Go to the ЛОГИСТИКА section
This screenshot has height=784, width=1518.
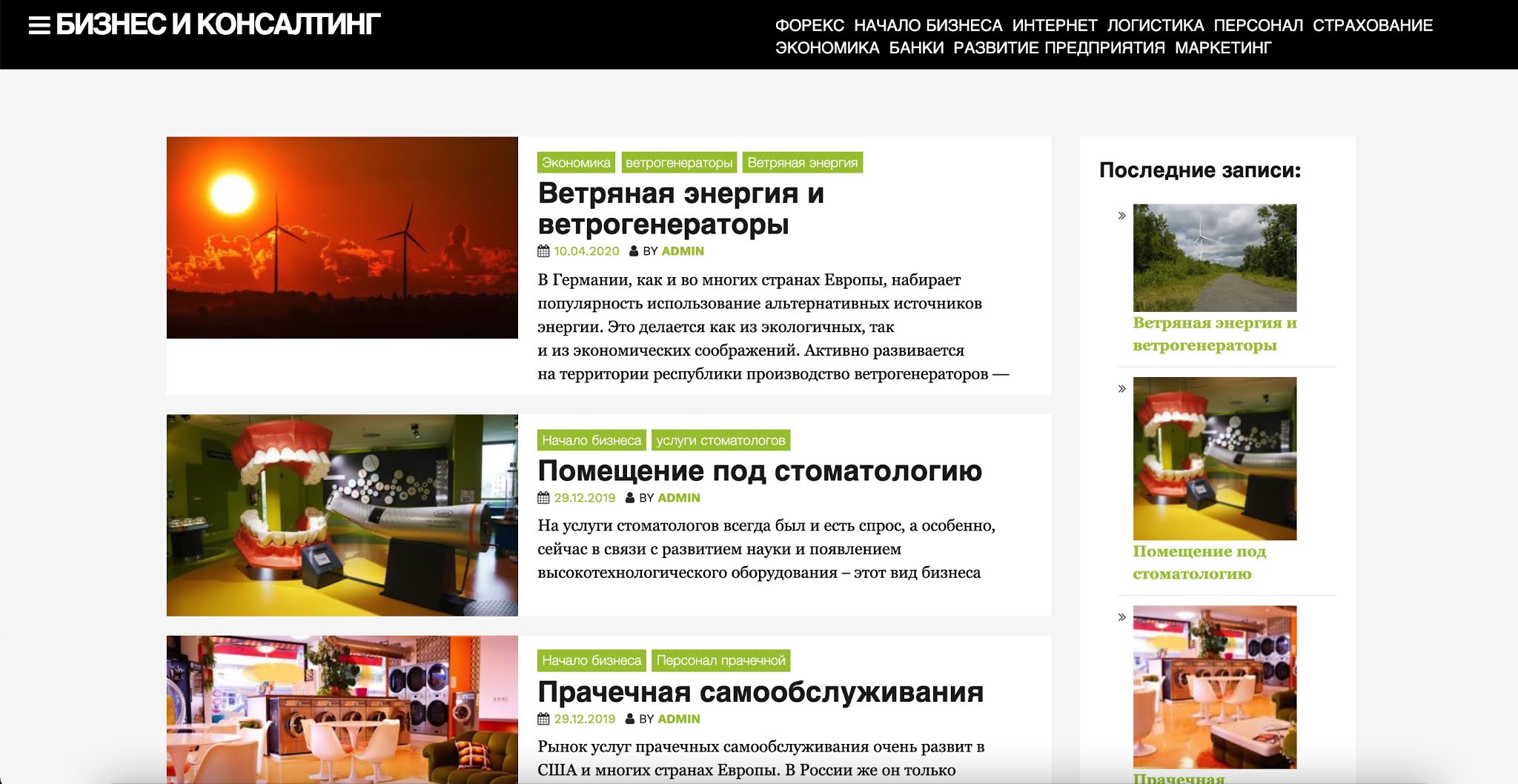pyautogui.click(x=1156, y=25)
